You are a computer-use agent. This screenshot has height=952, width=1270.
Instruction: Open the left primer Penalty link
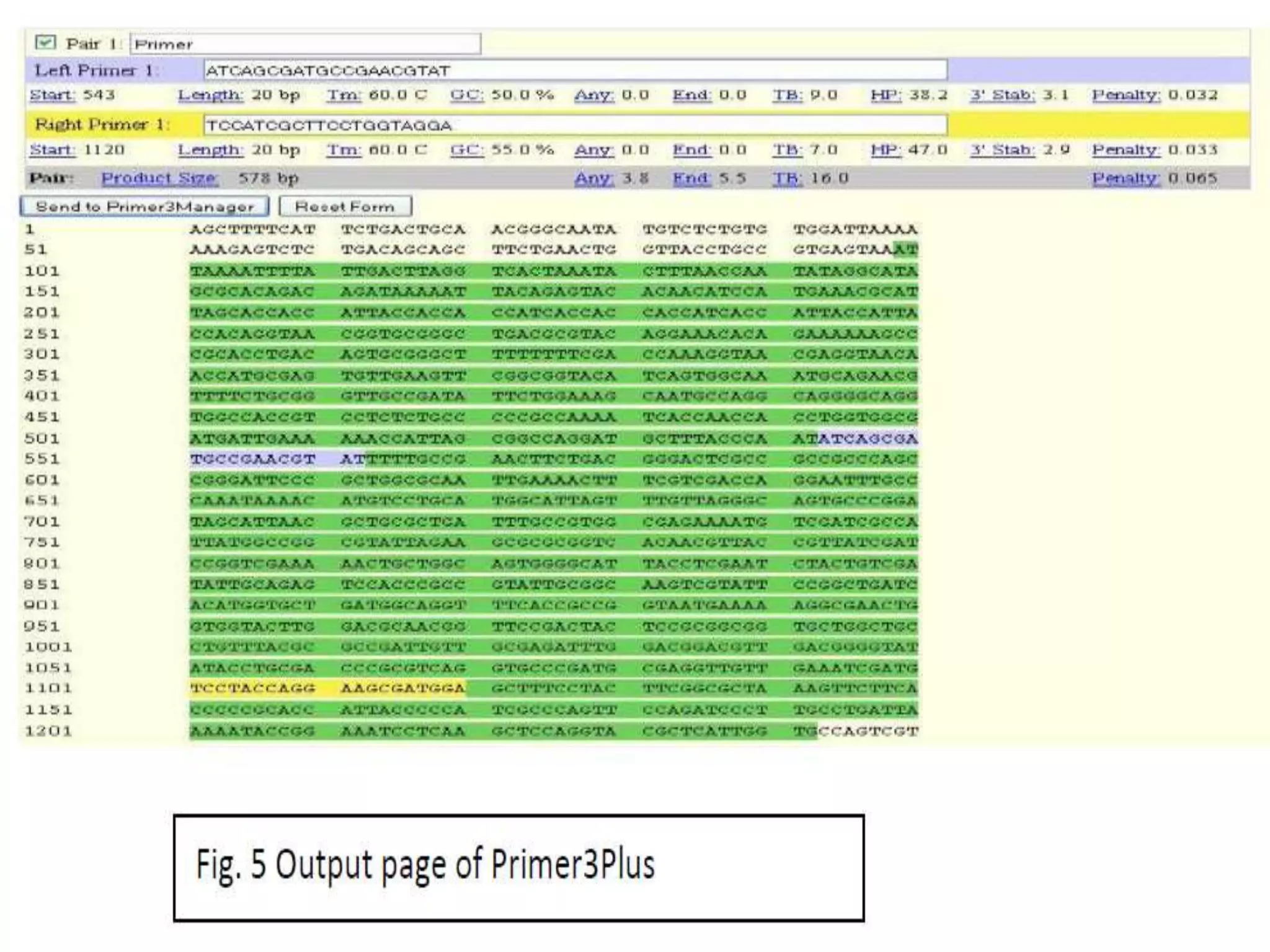1126,95
